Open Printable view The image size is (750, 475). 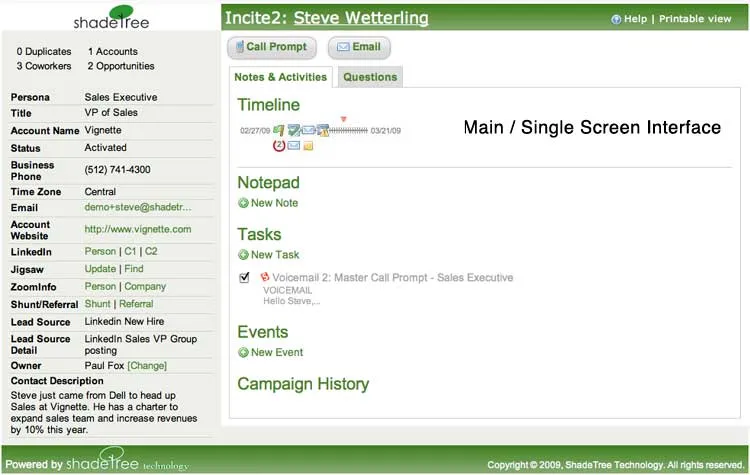tap(695, 19)
